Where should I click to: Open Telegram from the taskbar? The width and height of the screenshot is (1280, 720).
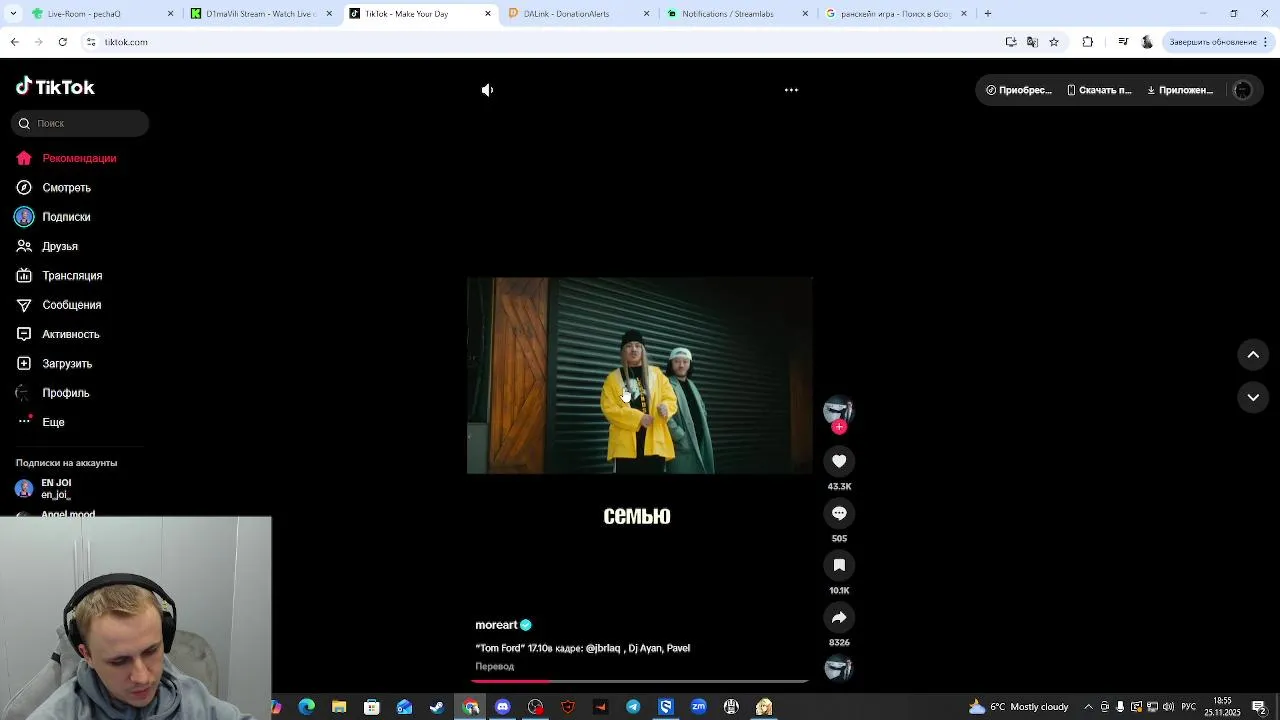[633, 707]
